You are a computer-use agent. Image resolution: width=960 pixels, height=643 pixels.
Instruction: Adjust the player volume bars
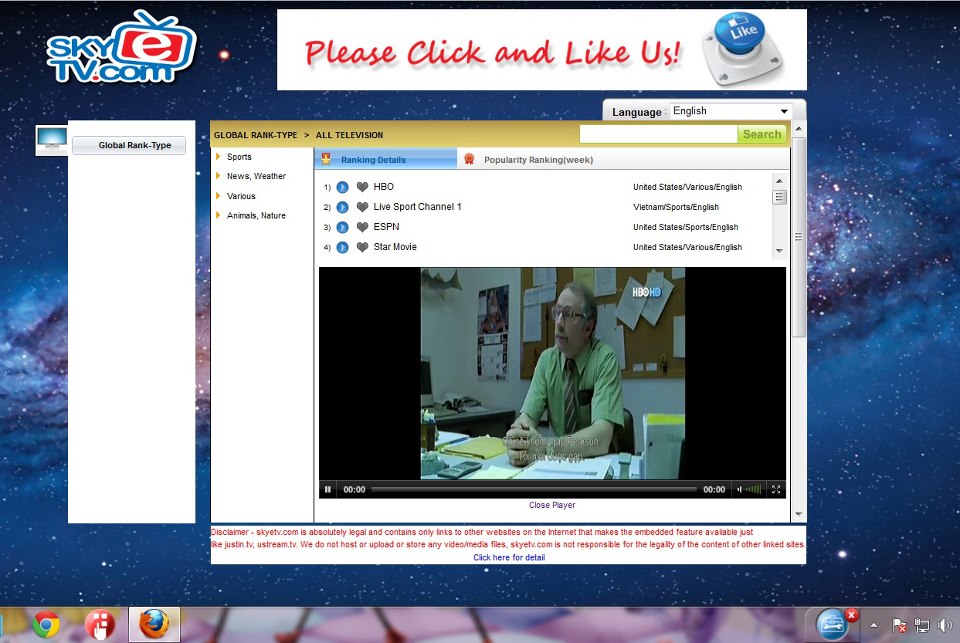[x=753, y=489]
